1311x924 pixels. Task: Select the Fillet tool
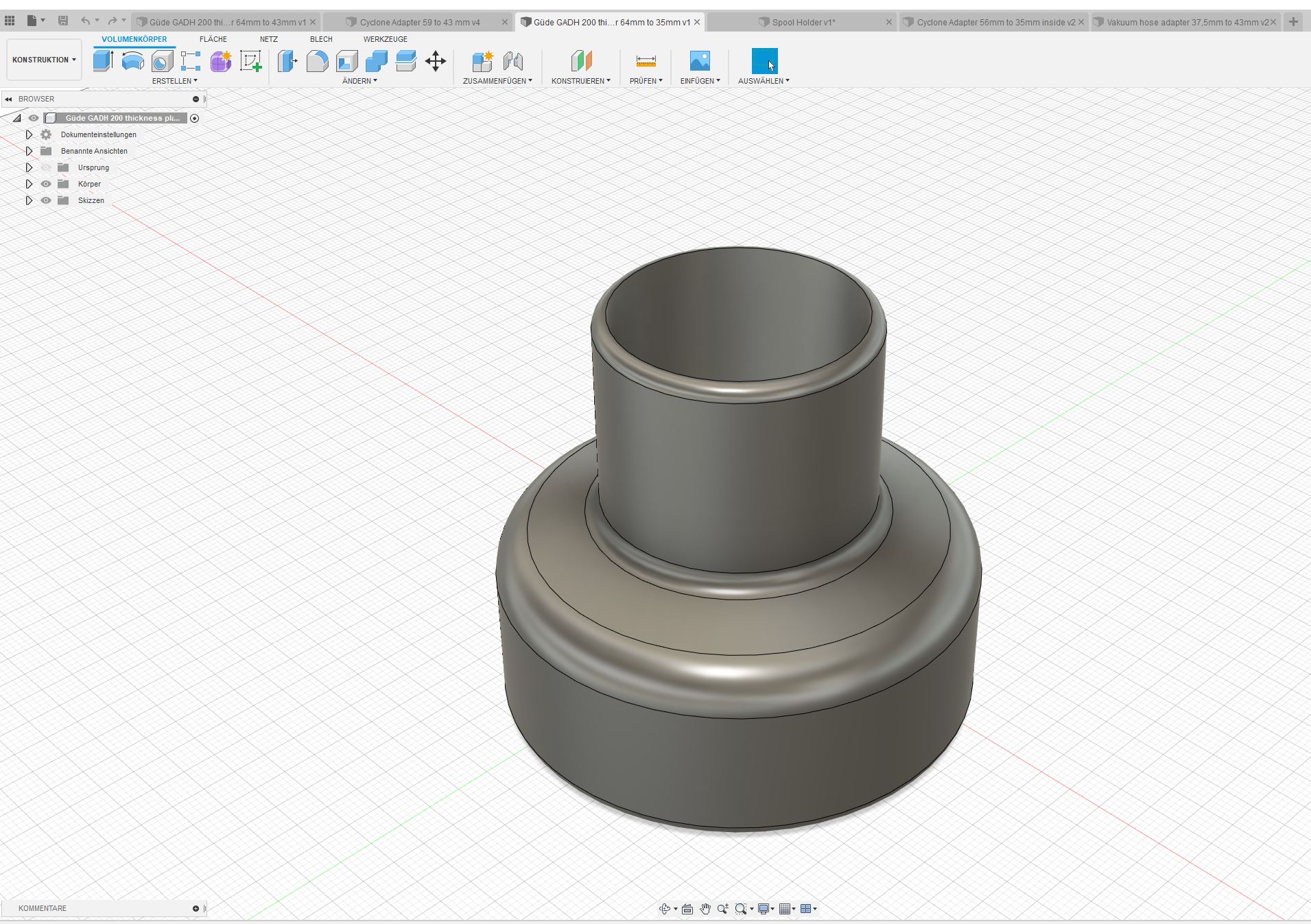pos(317,61)
